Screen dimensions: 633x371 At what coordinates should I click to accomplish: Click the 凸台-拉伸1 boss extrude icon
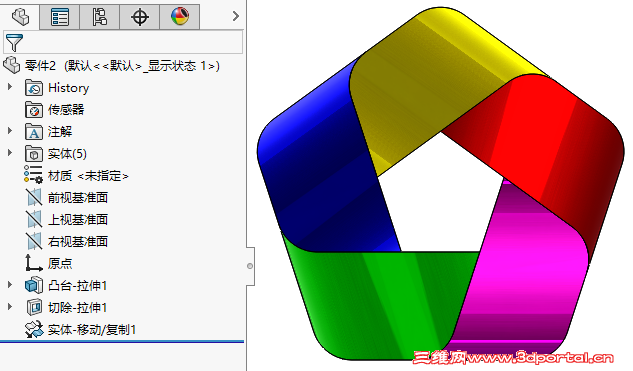(34, 285)
